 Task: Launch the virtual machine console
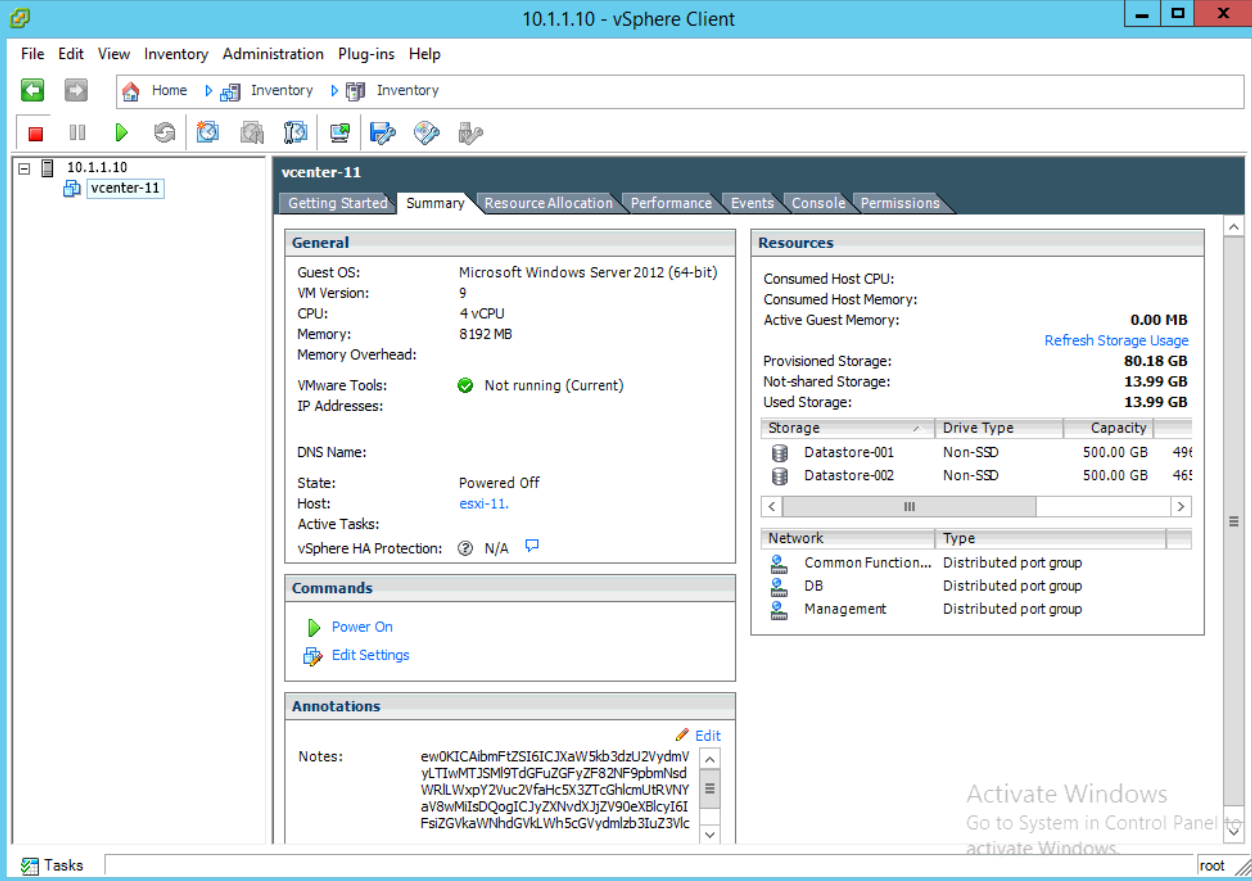click(338, 131)
